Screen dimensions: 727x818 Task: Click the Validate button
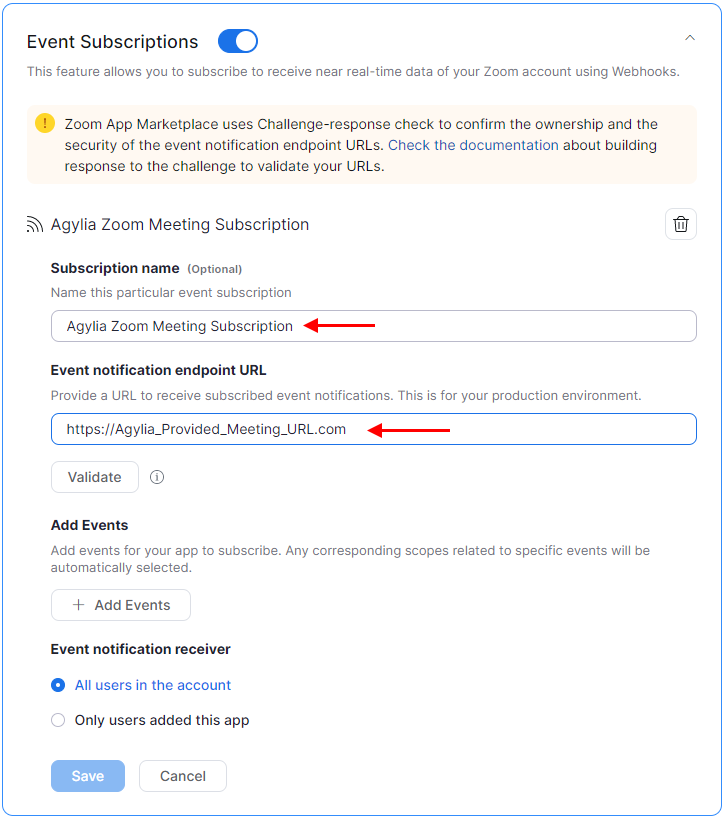95,477
